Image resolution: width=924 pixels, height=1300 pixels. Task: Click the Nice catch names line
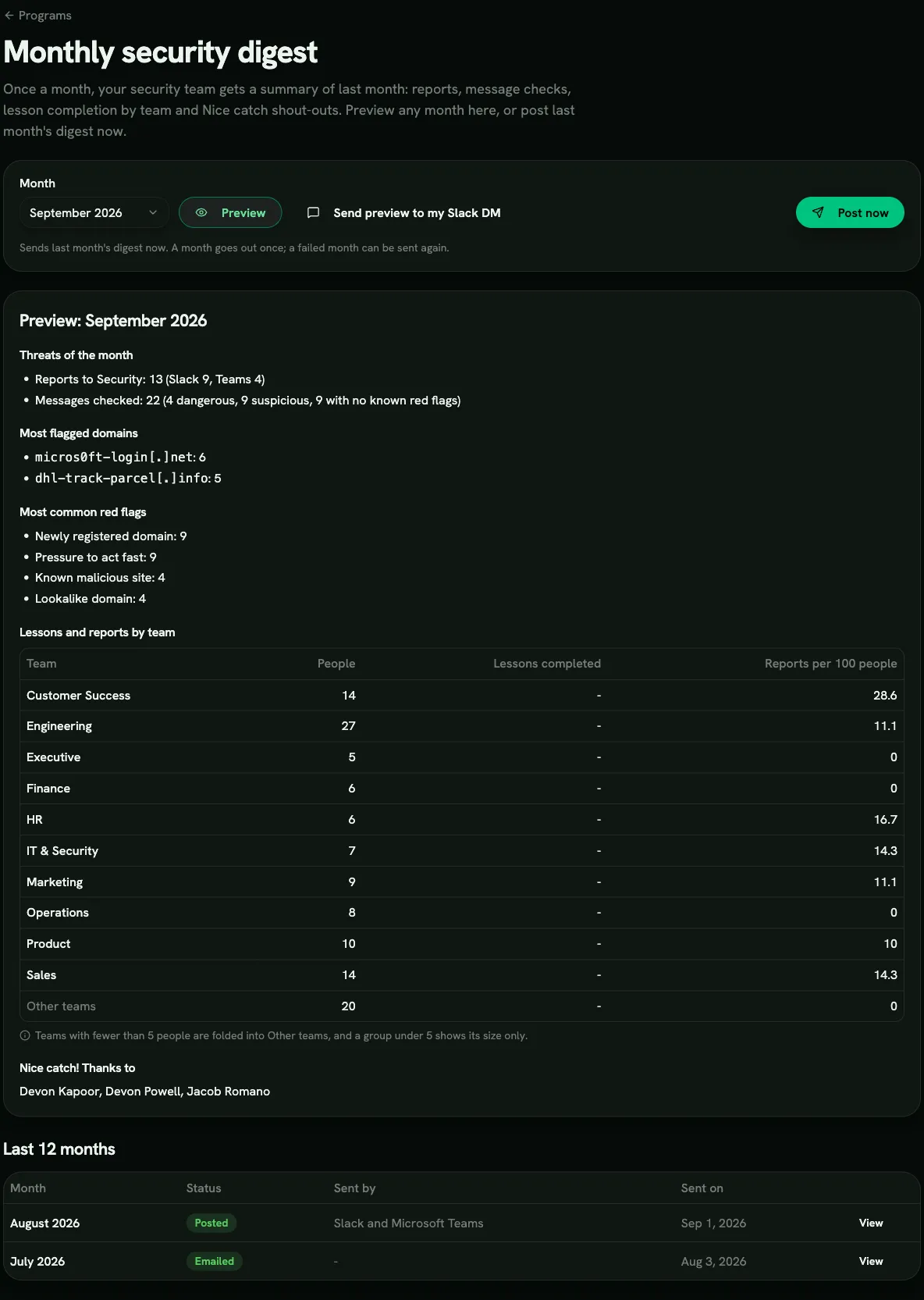click(144, 1092)
